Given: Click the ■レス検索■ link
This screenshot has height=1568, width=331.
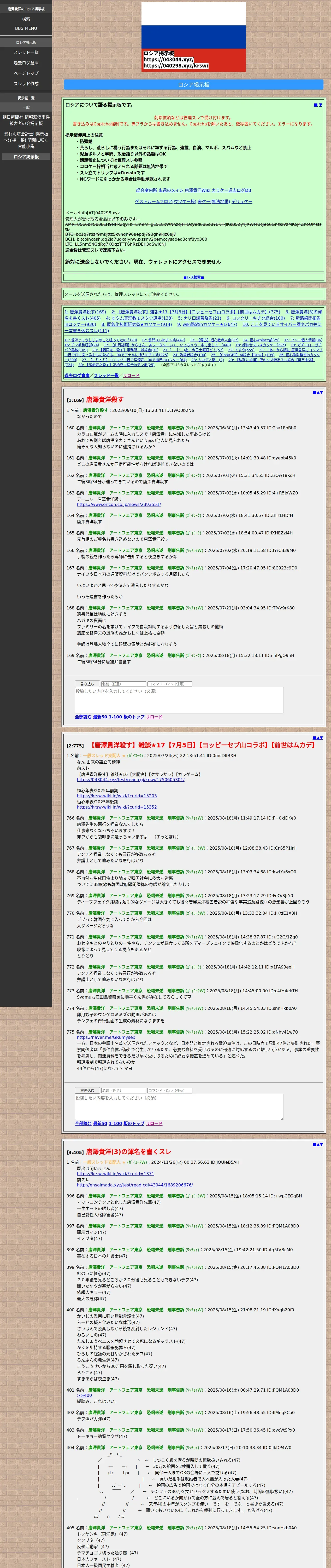Looking at the screenshot, I should [193, 277].
